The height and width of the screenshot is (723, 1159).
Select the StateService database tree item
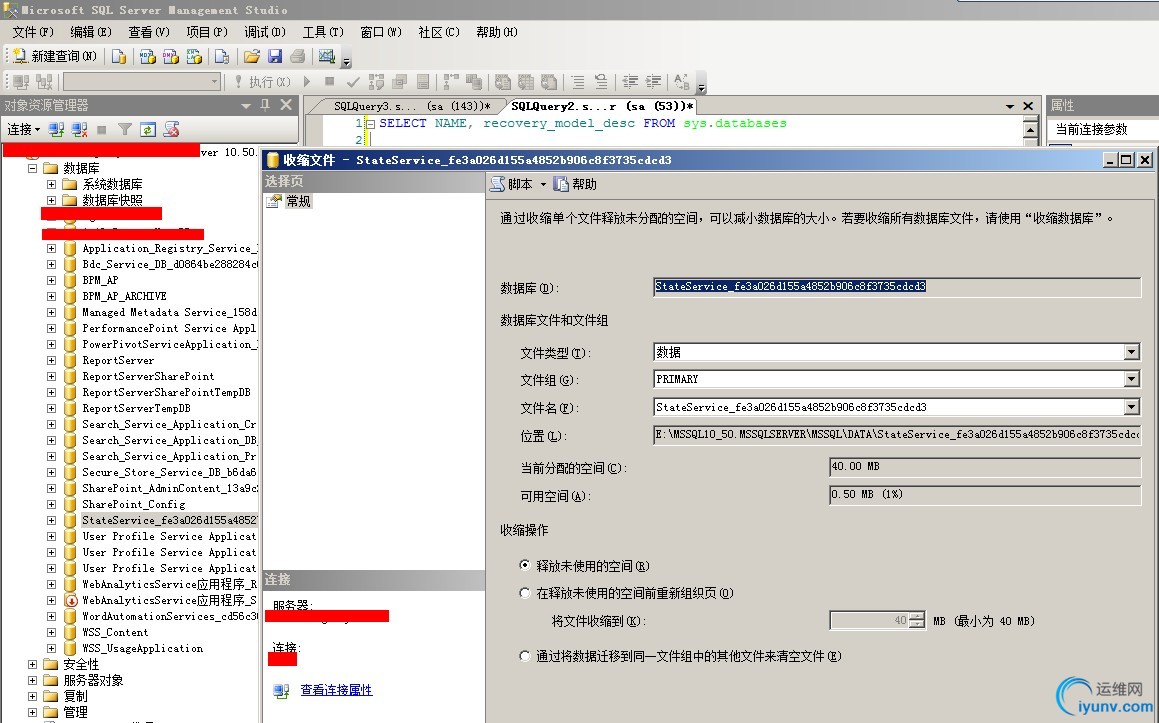point(169,520)
